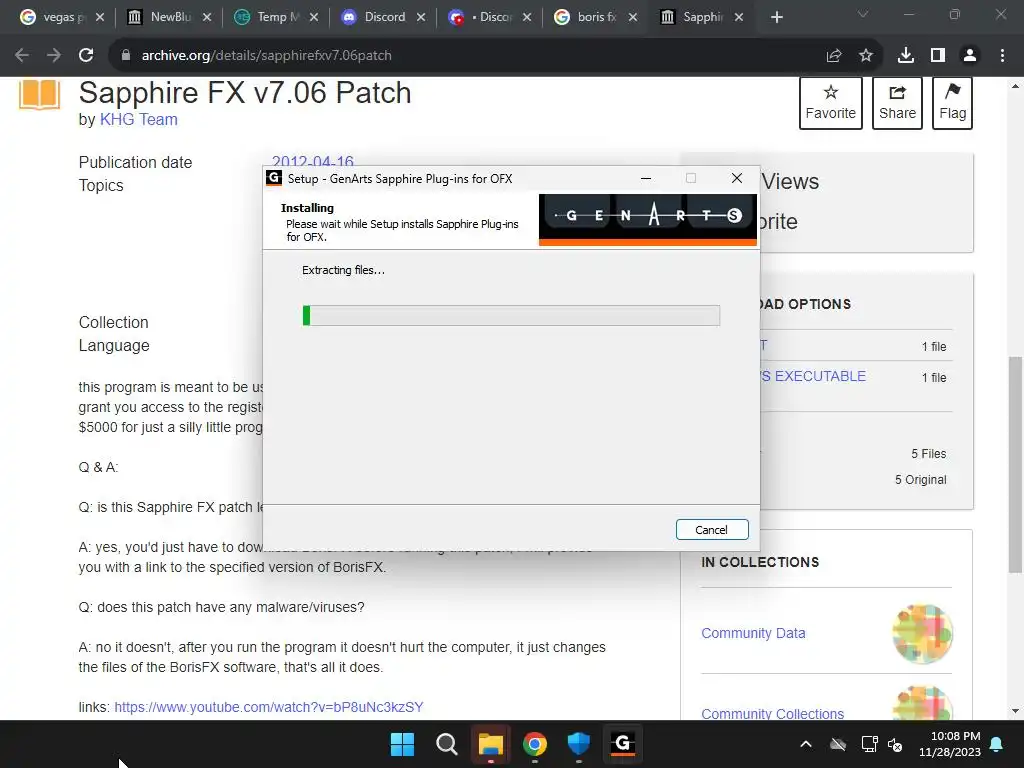Open the tab search dropdown chevron
The height and width of the screenshot is (768, 1024).
(863, 14)
